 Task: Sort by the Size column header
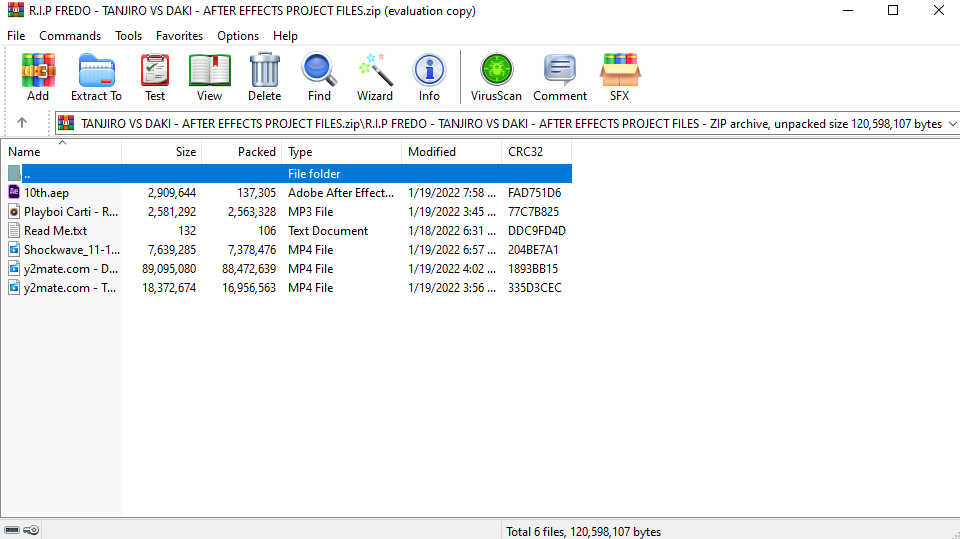[162, 151]
